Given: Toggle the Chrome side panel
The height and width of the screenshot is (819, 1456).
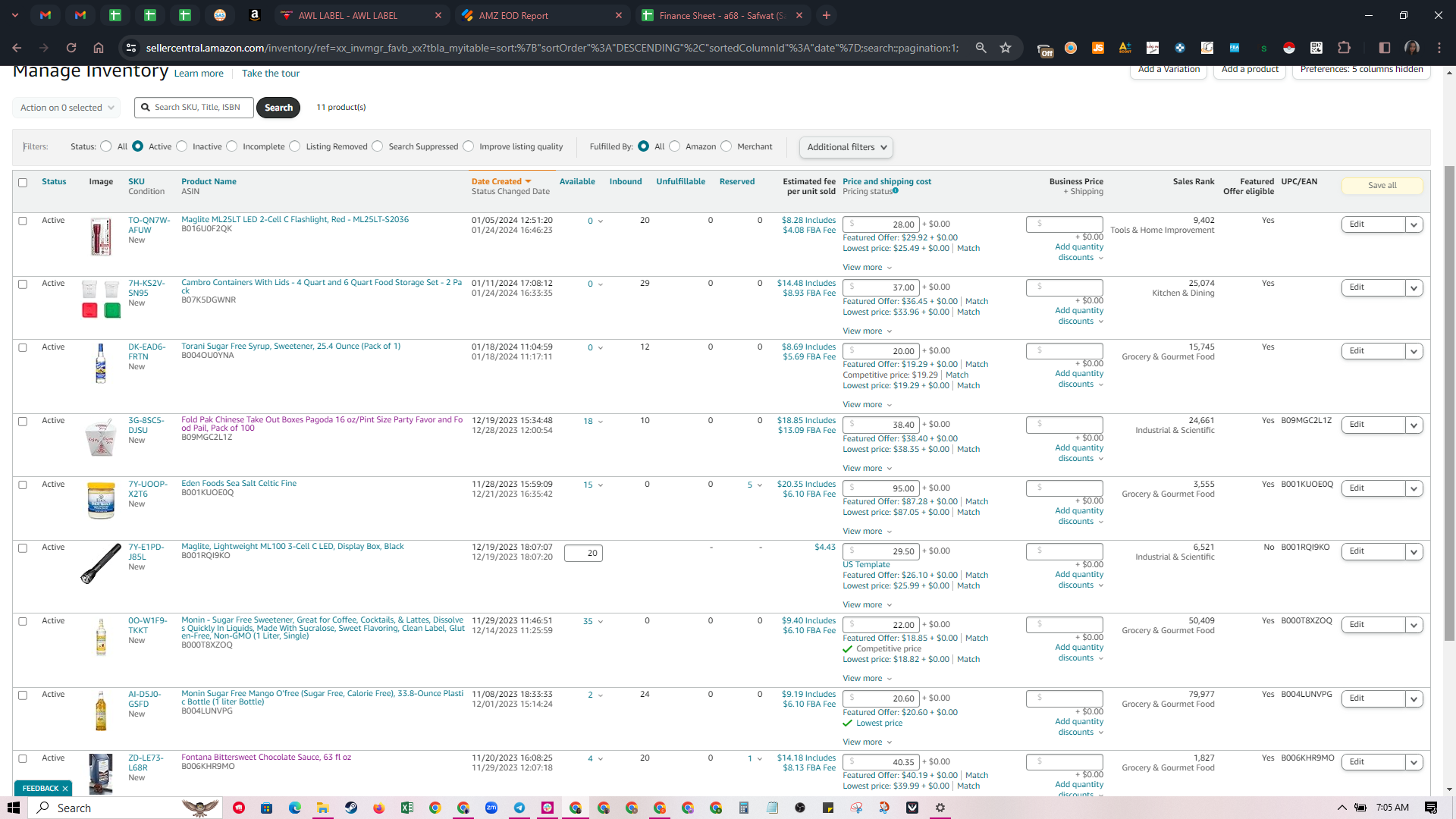Looking at the screenshot, I should tap(1384, 48).
